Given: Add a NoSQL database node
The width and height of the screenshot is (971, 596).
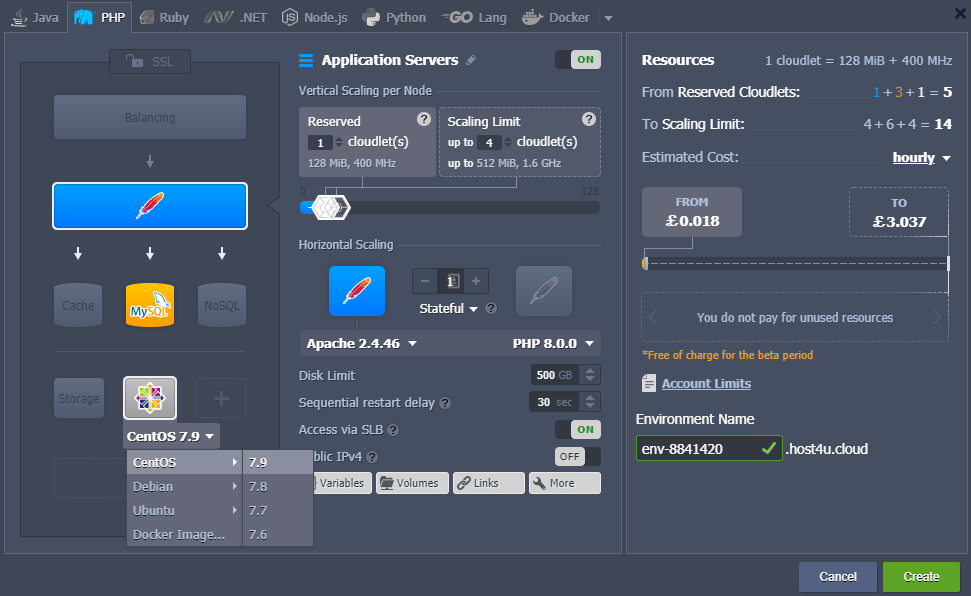Looking at the screenshot, I should (x=222, y=305).
